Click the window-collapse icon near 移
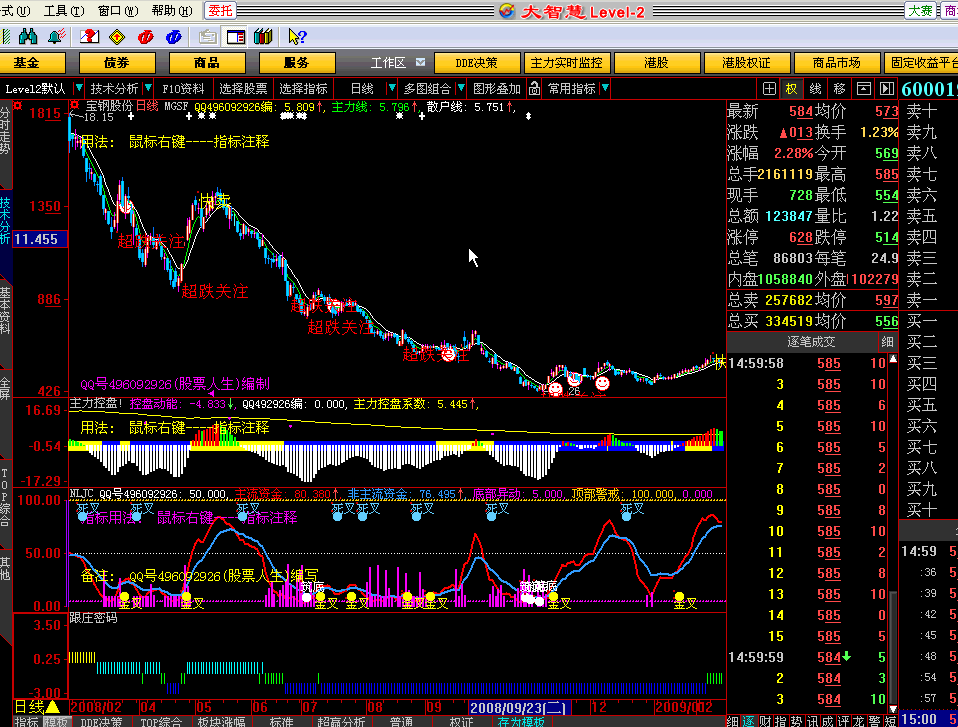 pos(863,89)
